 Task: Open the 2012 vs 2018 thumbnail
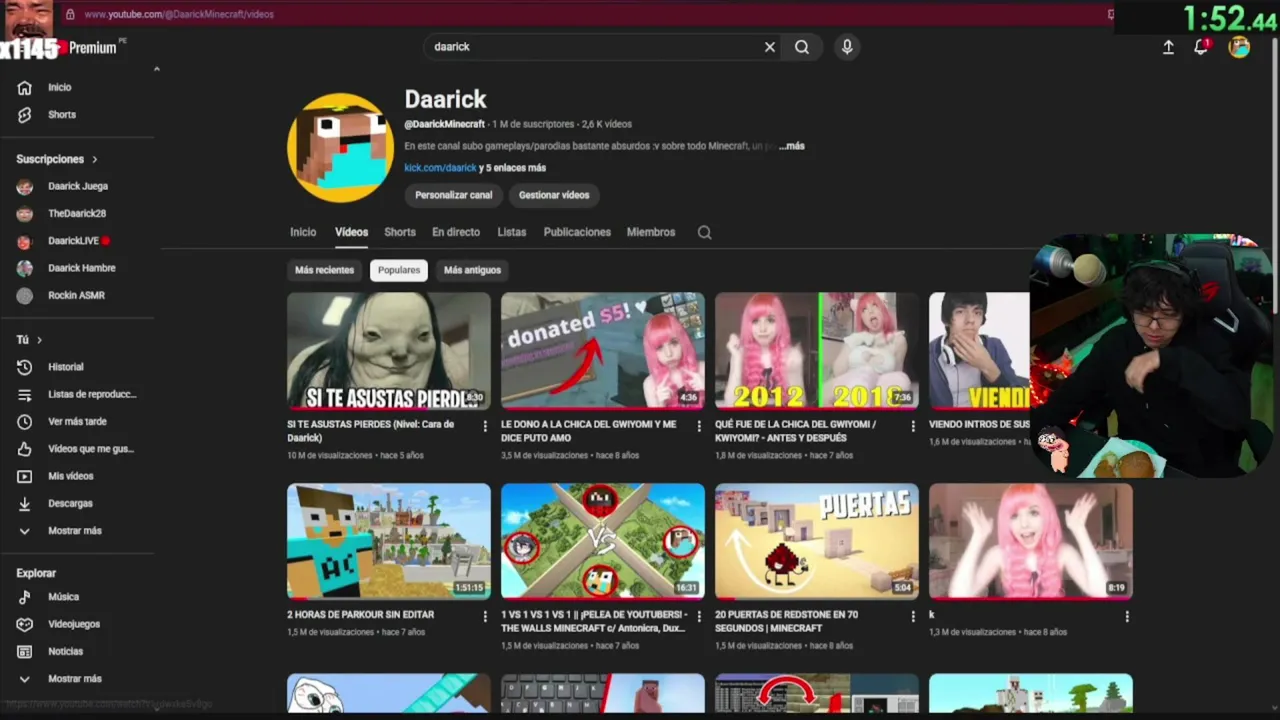click(817, 350)
